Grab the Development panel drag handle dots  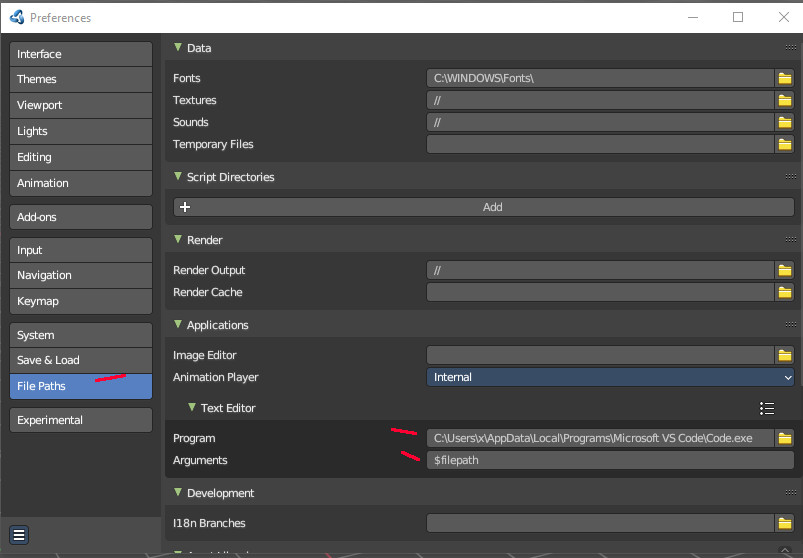[790, 492]
